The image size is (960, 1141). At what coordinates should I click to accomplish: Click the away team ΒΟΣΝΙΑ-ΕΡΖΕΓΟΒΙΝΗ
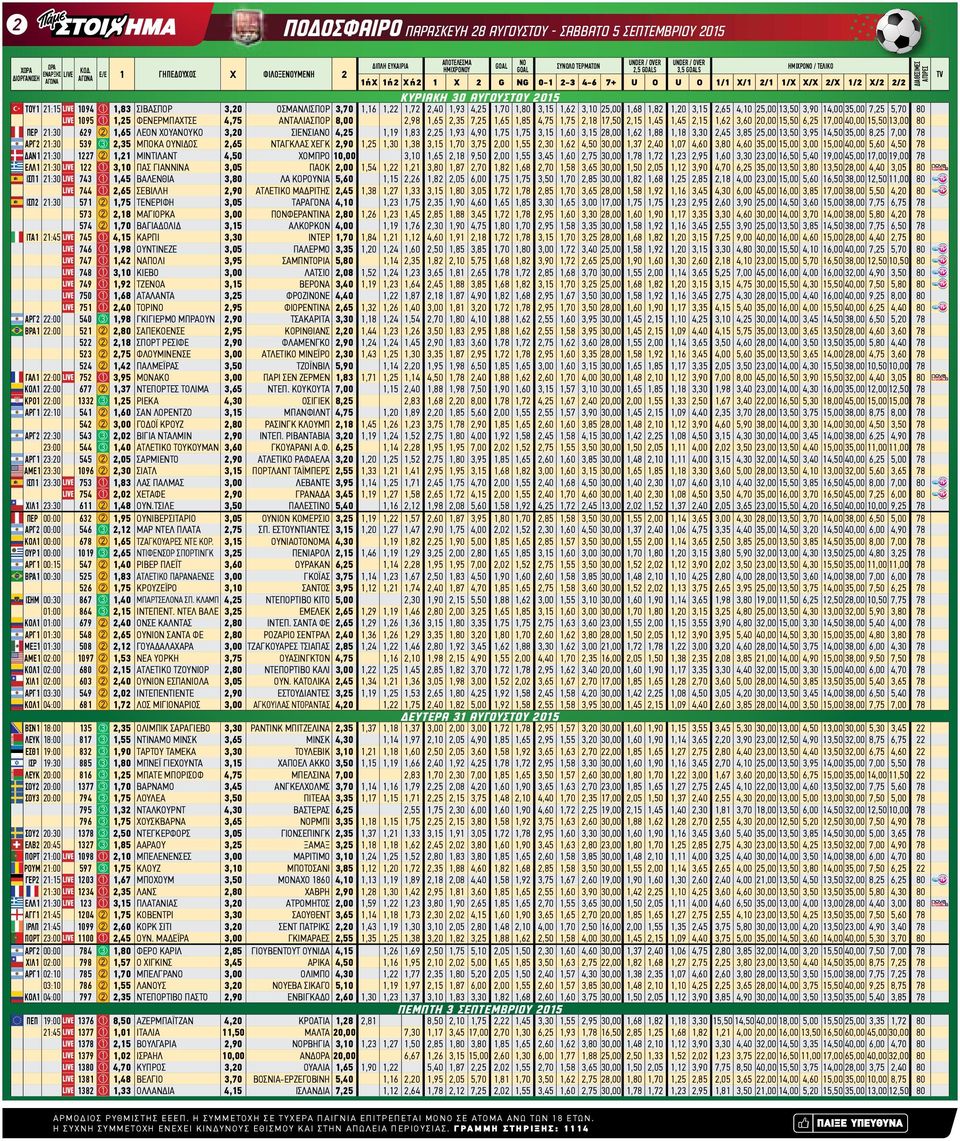click(x=292, y=1079)
